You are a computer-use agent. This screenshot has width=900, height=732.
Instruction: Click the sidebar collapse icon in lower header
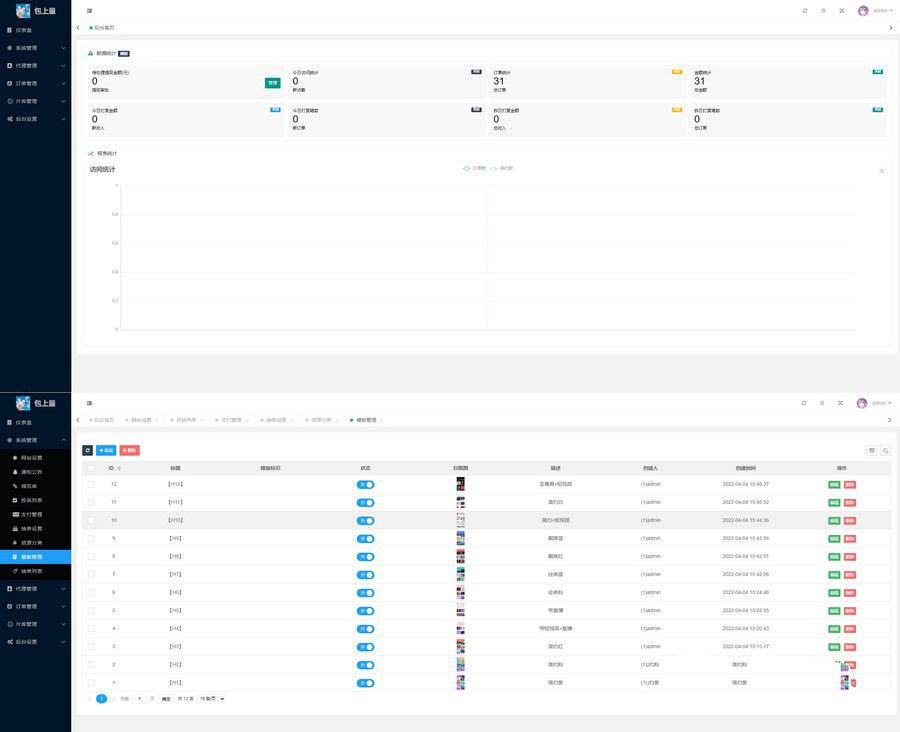pyautogui.click(x=90, y=403)
